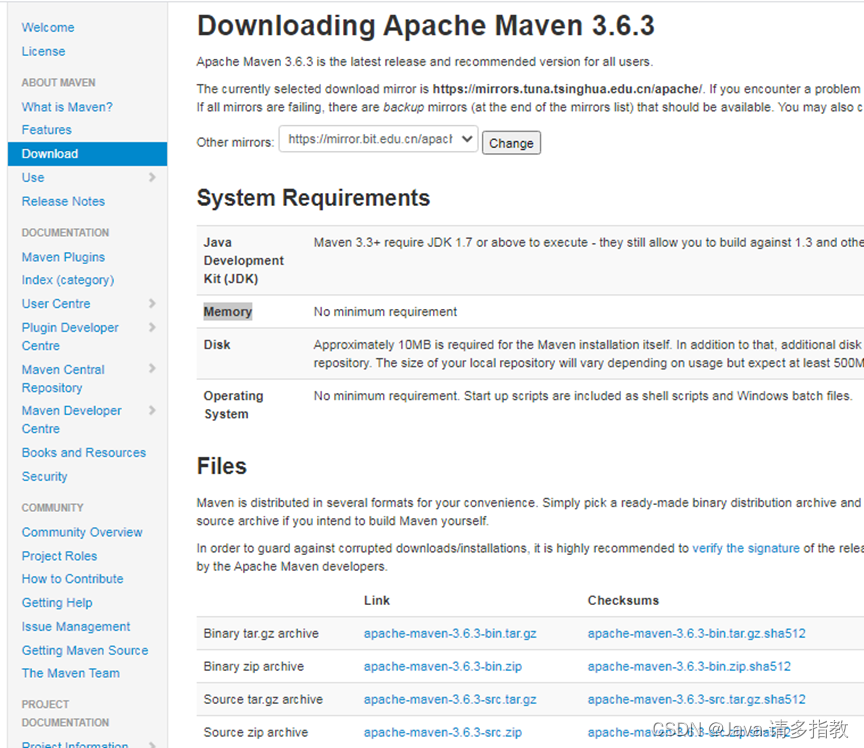Click the Files section heading
Screen dimensions: 864x748
click(x=222, y=466)
